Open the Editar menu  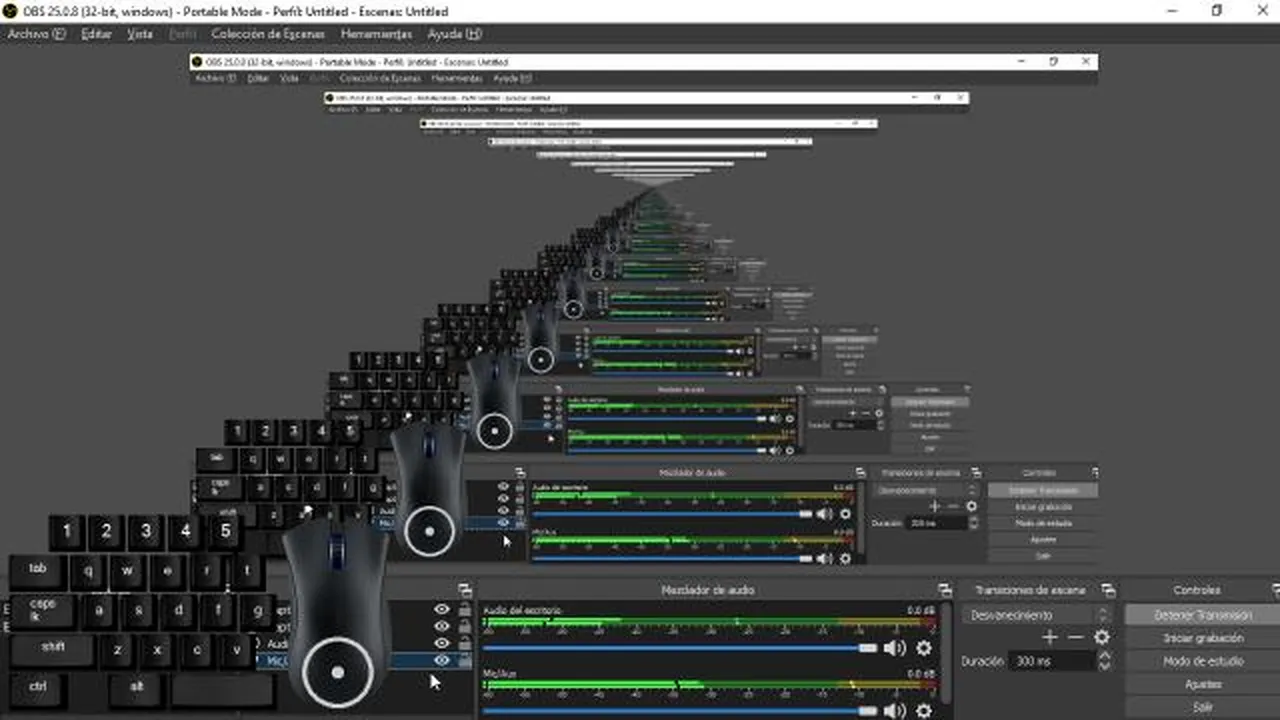[97, 34]
